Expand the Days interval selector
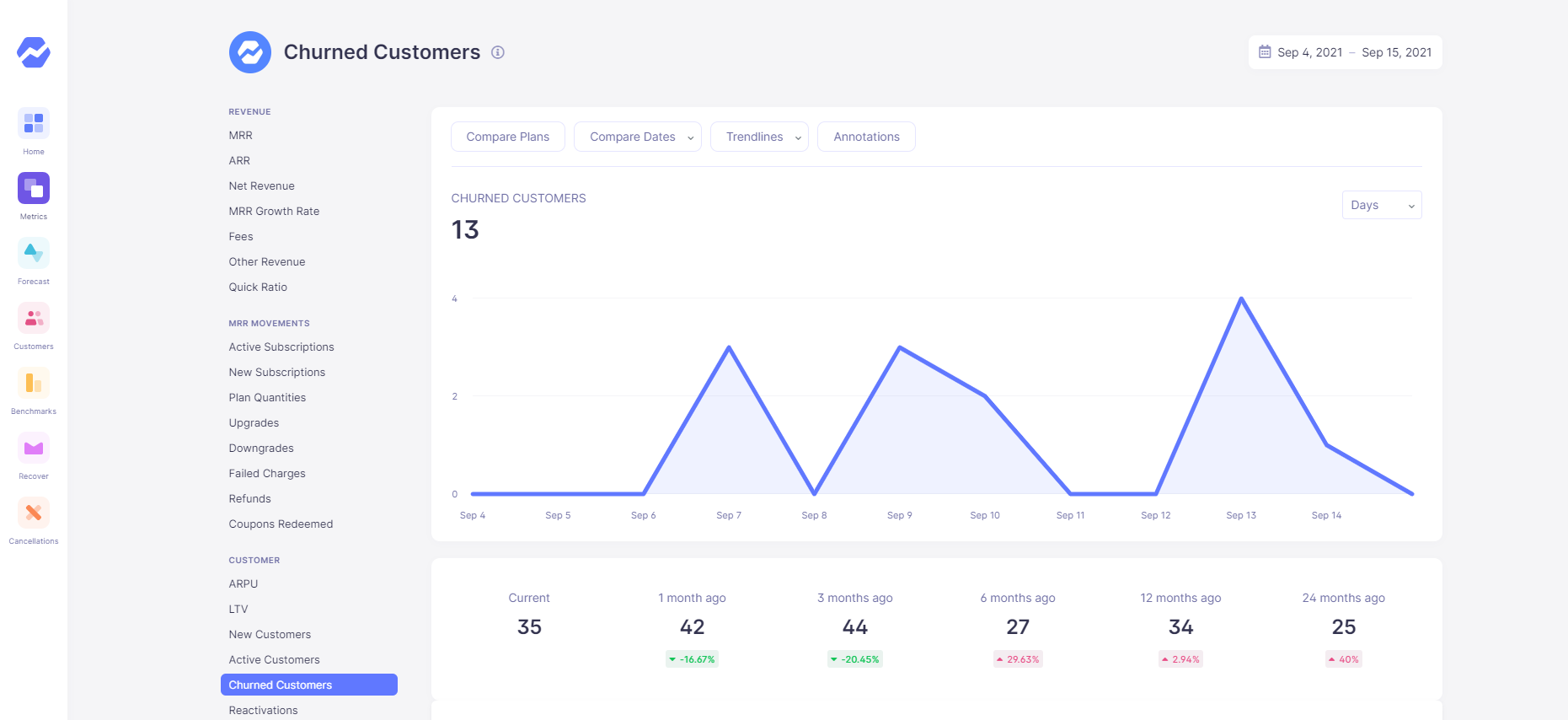Viewport: 1568px width, 720px height. 1381,205
